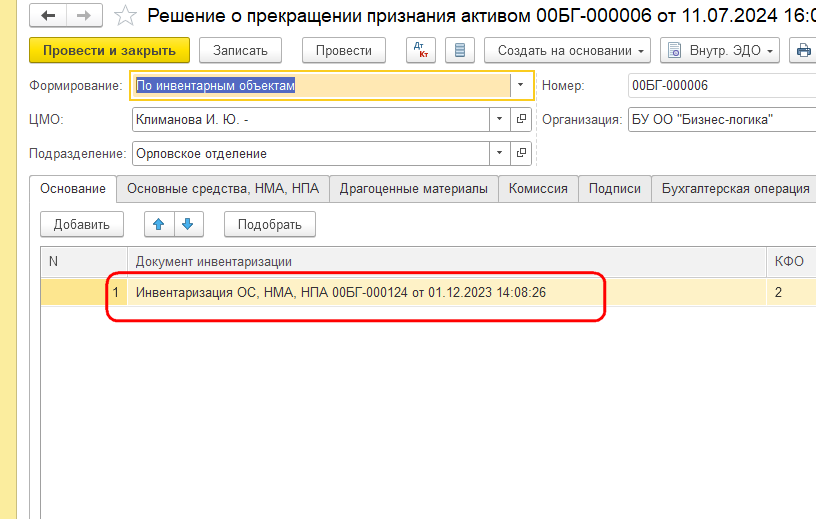Open the document structure list icon

460,50
